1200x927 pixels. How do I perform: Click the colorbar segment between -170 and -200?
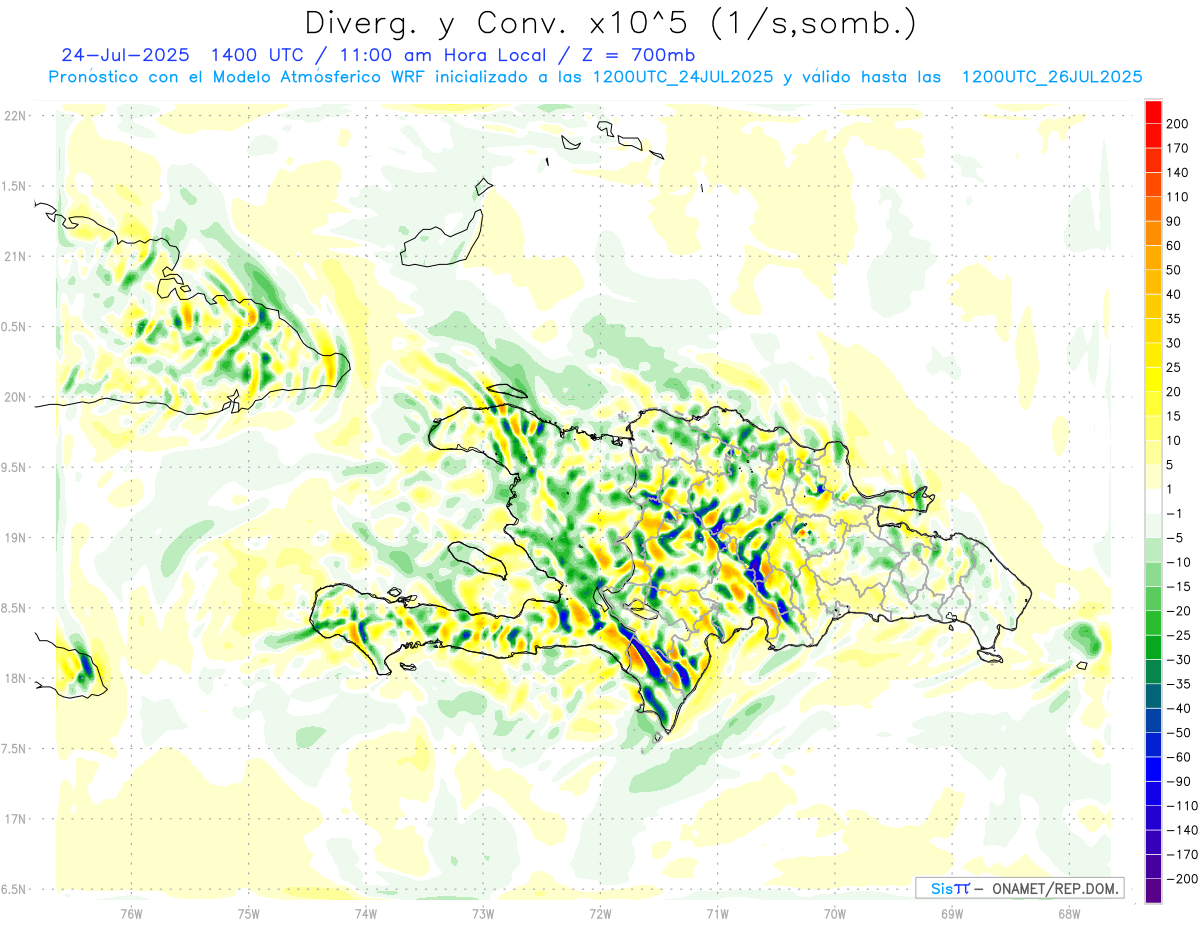tap(1153, 867)
